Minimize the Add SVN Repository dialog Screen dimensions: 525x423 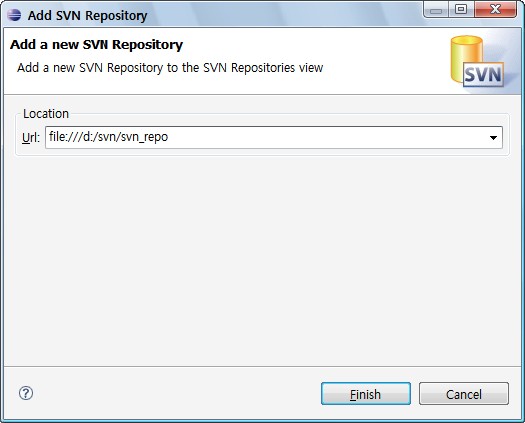click(436, 10)
